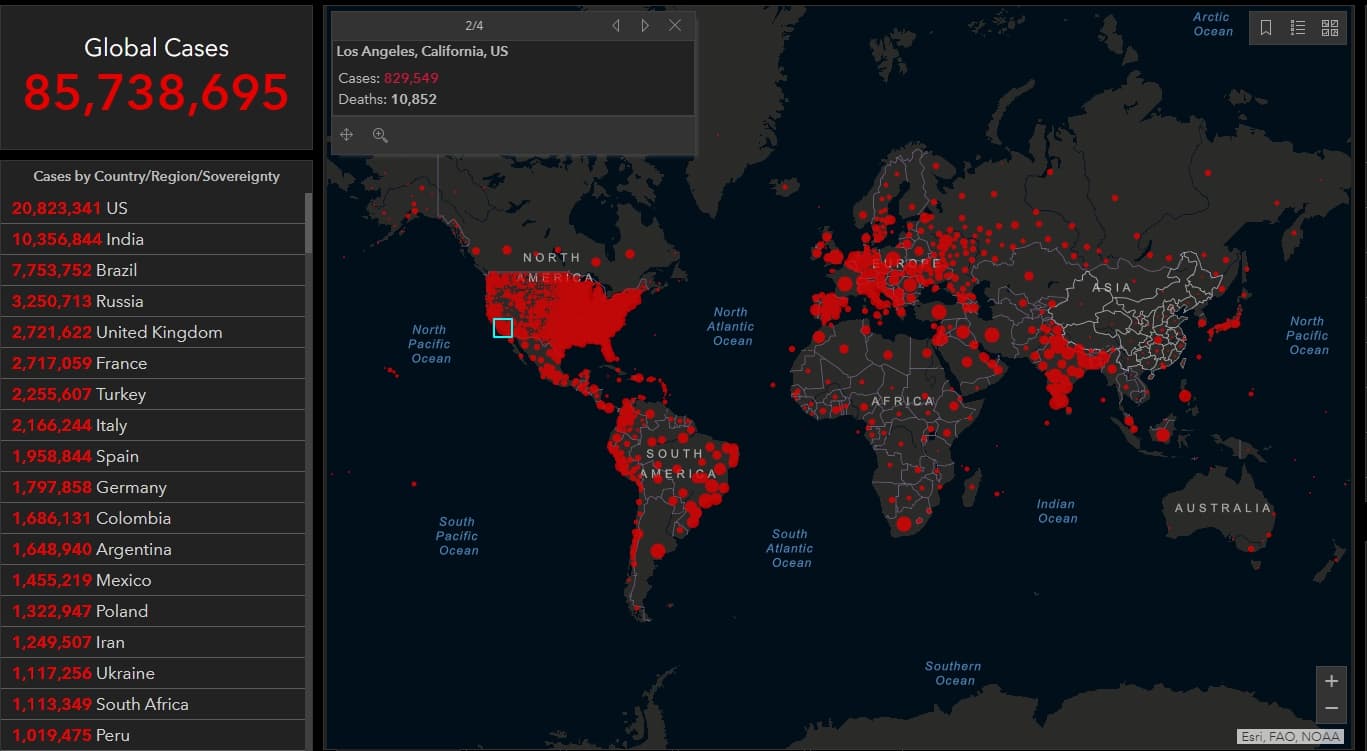Select Peru in the country list

pyautogui.click(x=154, y=735)
